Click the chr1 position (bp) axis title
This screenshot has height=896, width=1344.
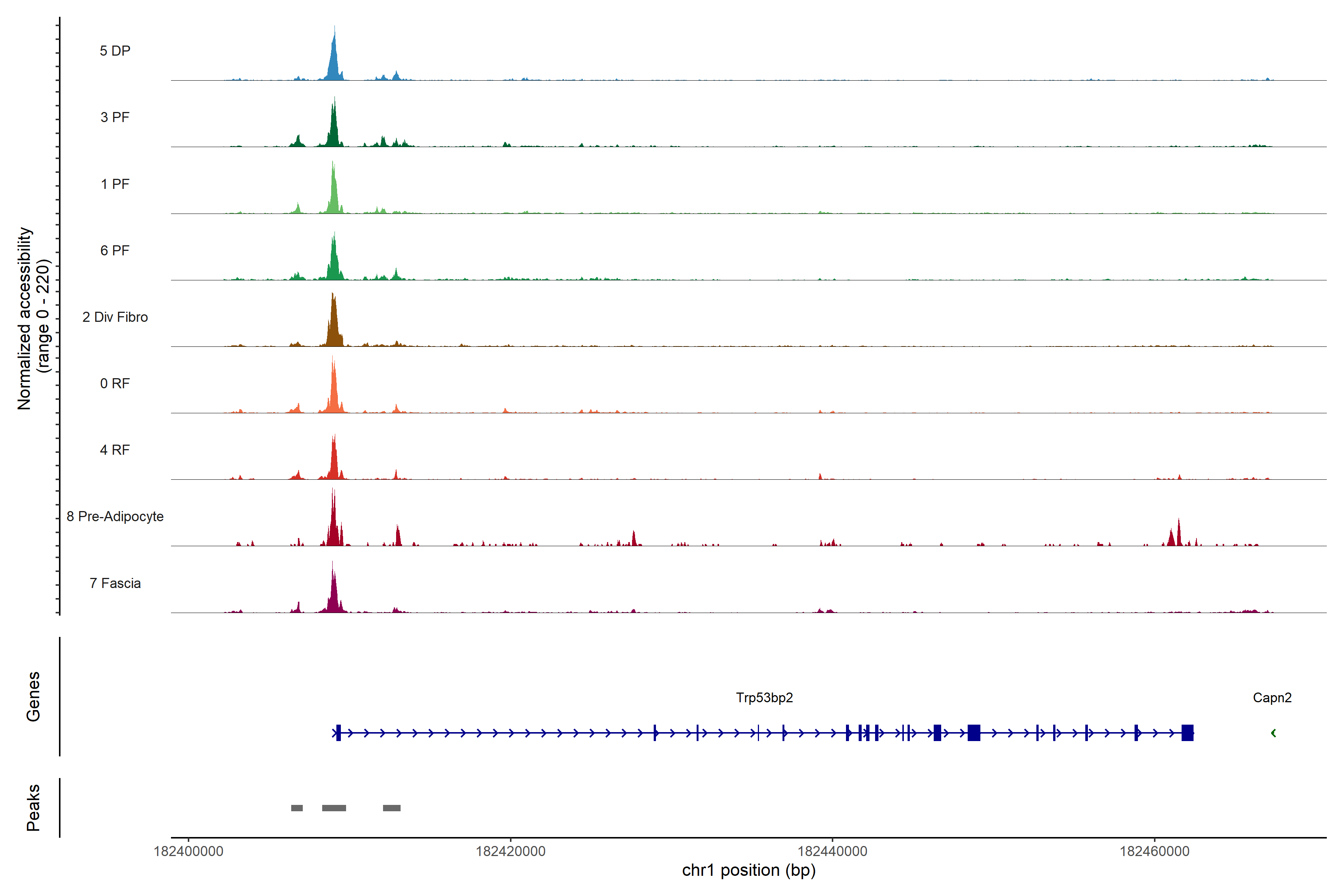[749, 870]
